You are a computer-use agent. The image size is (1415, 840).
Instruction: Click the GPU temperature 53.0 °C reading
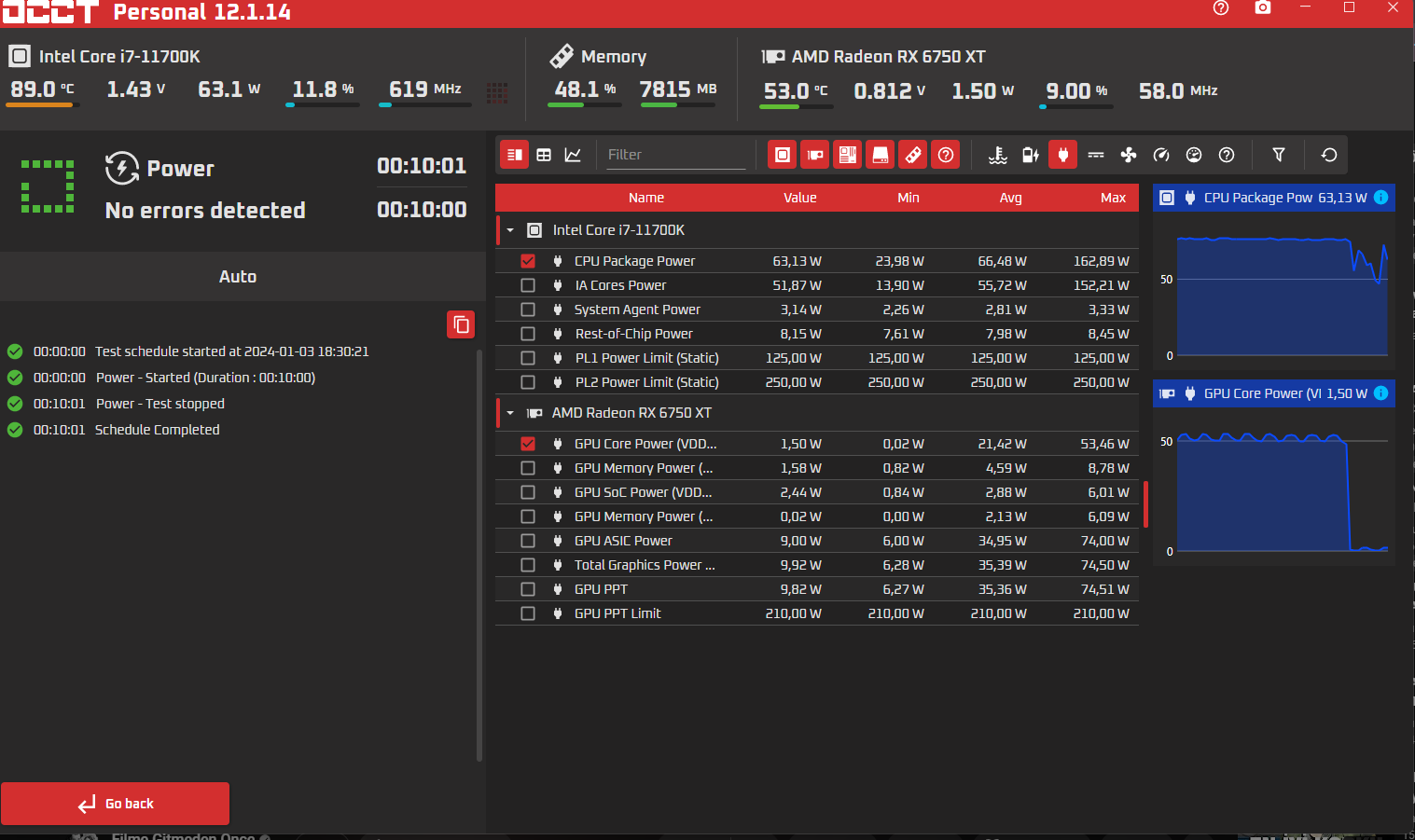pos(796,90)
